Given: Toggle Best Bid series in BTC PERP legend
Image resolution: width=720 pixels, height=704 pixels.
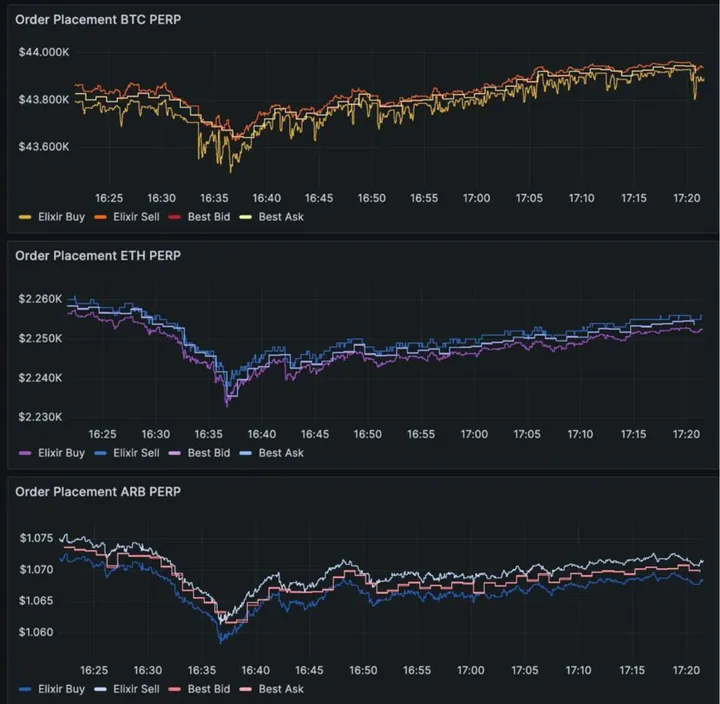Looking at the screenshot, I should coord(208,217).
